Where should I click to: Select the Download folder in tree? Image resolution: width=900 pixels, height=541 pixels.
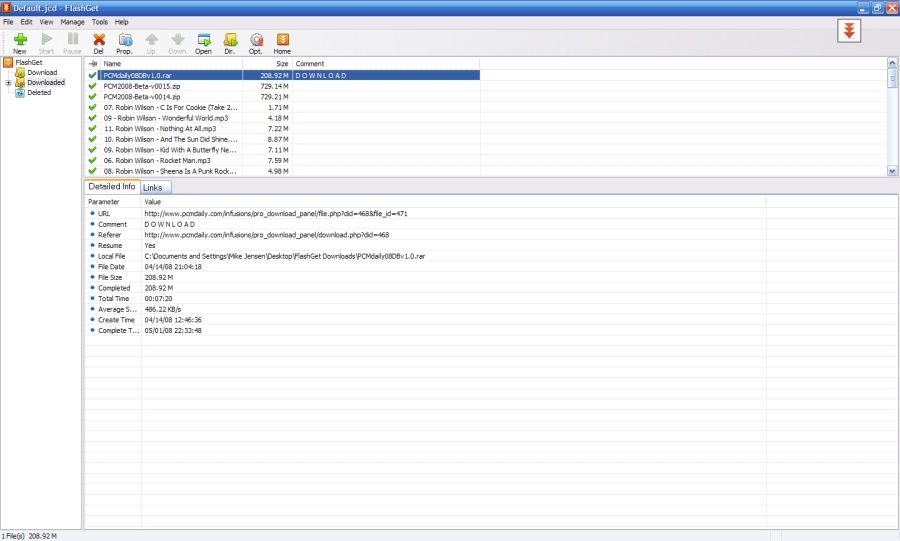tap(42, 73)
